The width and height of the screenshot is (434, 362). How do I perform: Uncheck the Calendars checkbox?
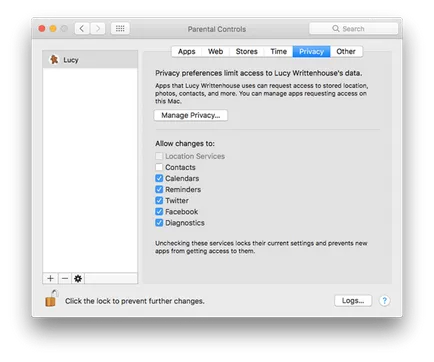[159, 178]
